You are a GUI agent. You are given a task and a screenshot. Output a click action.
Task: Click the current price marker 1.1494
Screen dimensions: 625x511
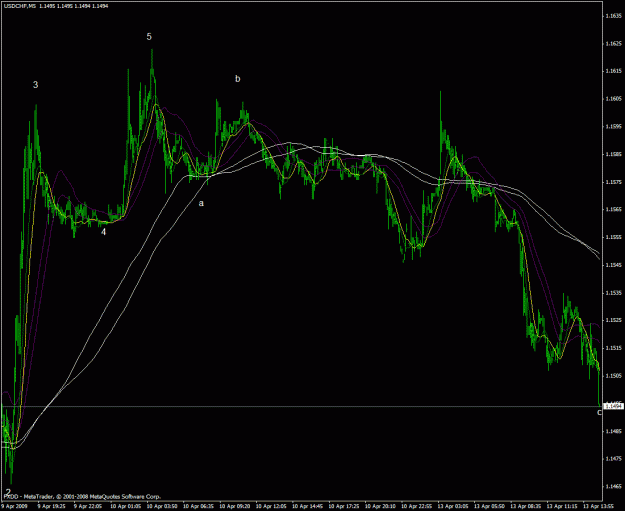(x=614, y=406)
